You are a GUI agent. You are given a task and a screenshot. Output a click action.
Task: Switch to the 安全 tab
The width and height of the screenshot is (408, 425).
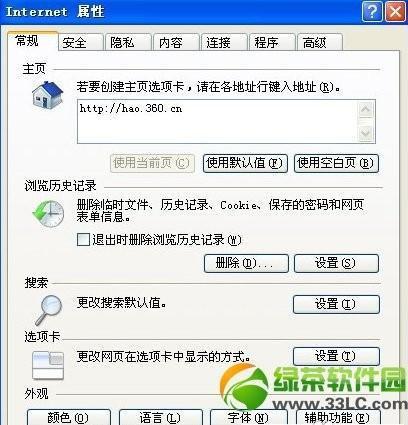pyautogui.click(x=80, y=42)
